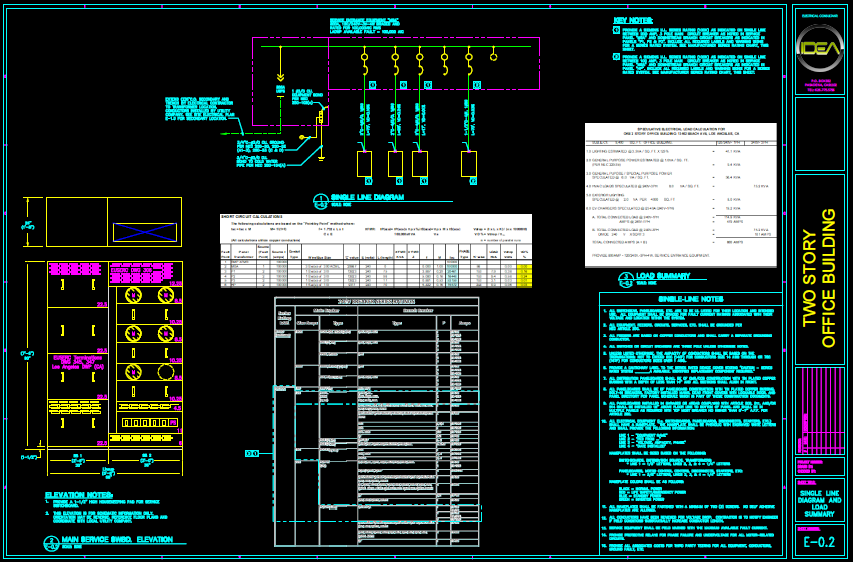
Task: Select the Main Service Swbd. Elevation title bubble
Action: 52,542
